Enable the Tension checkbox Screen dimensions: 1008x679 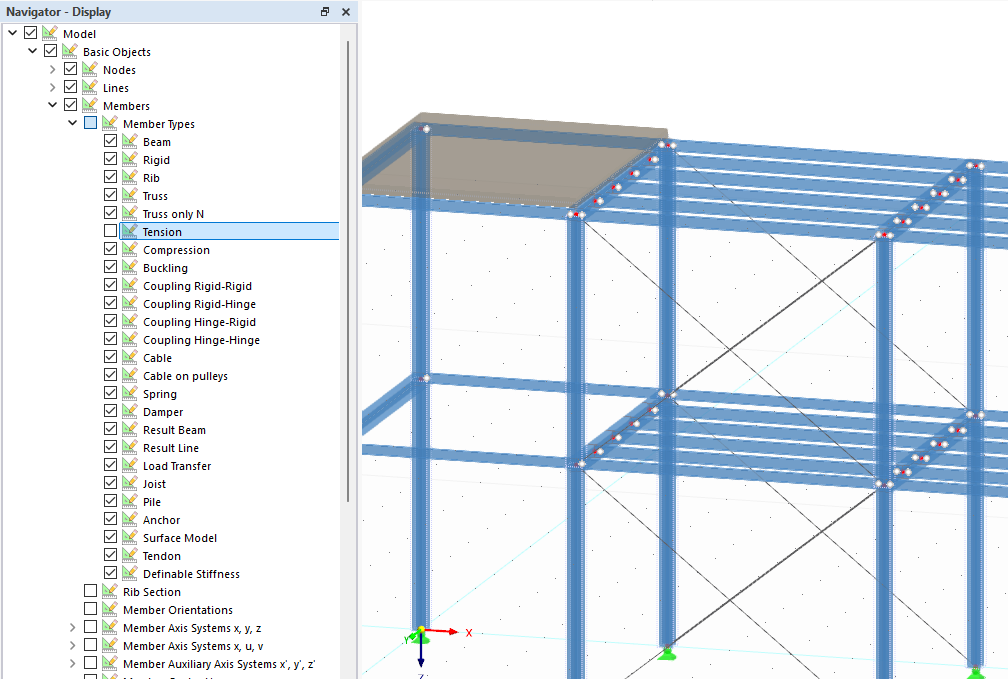pos(110,232)
